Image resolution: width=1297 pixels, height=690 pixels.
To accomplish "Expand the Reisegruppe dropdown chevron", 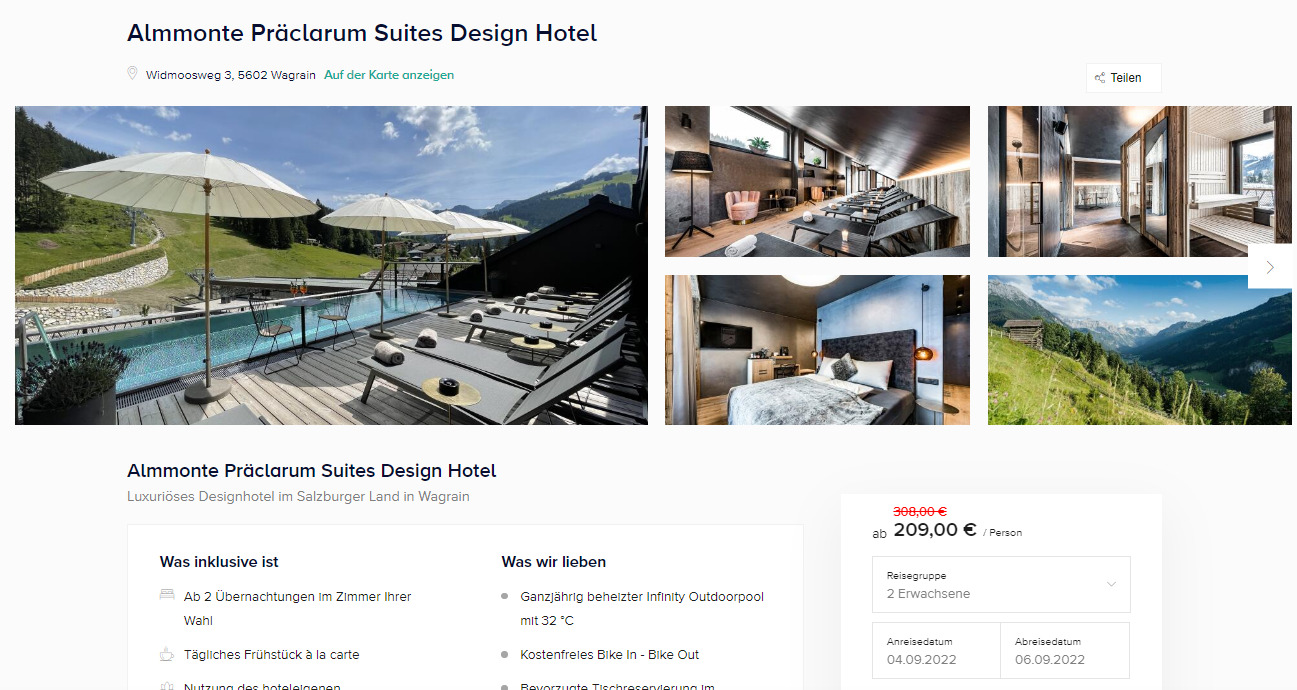I will pos(1111,584).
